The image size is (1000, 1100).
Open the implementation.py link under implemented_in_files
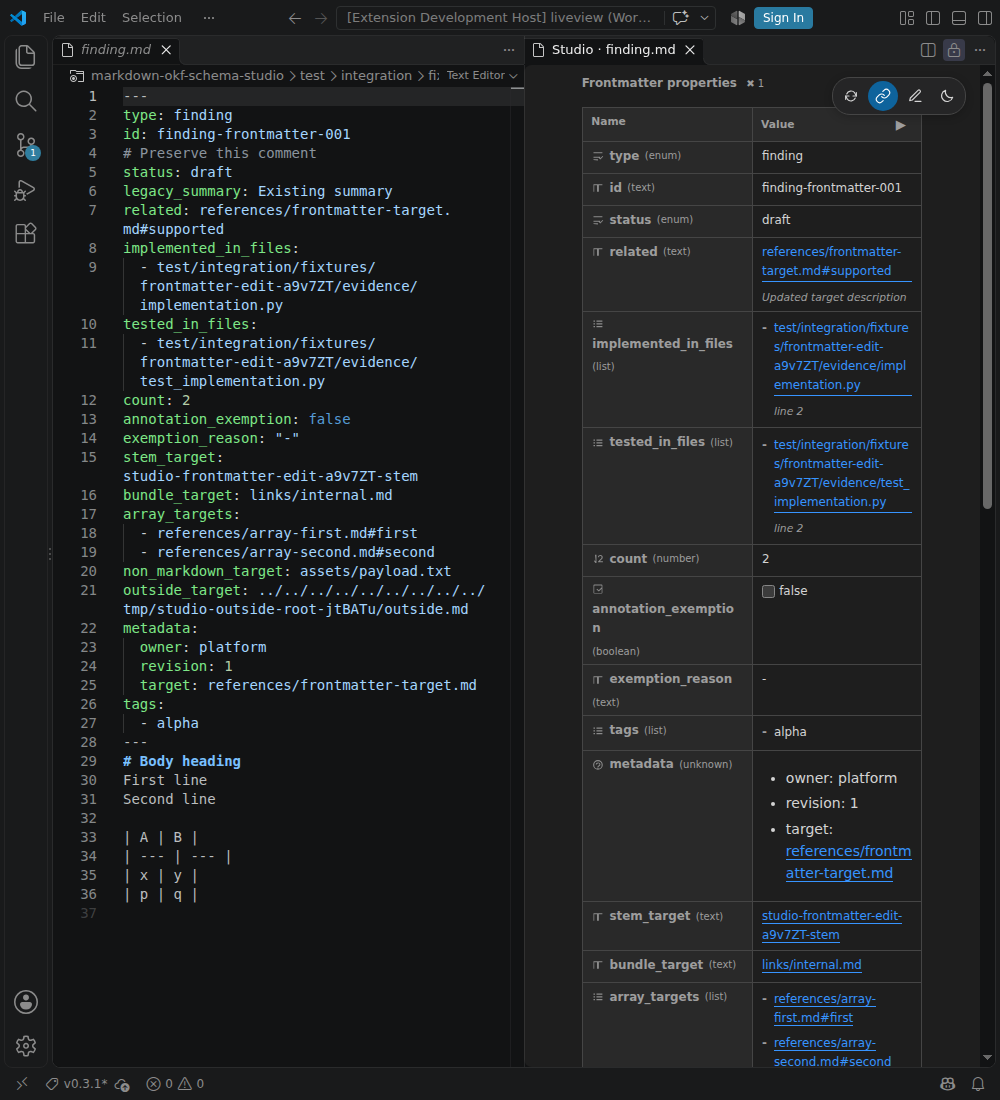(841, 356)
